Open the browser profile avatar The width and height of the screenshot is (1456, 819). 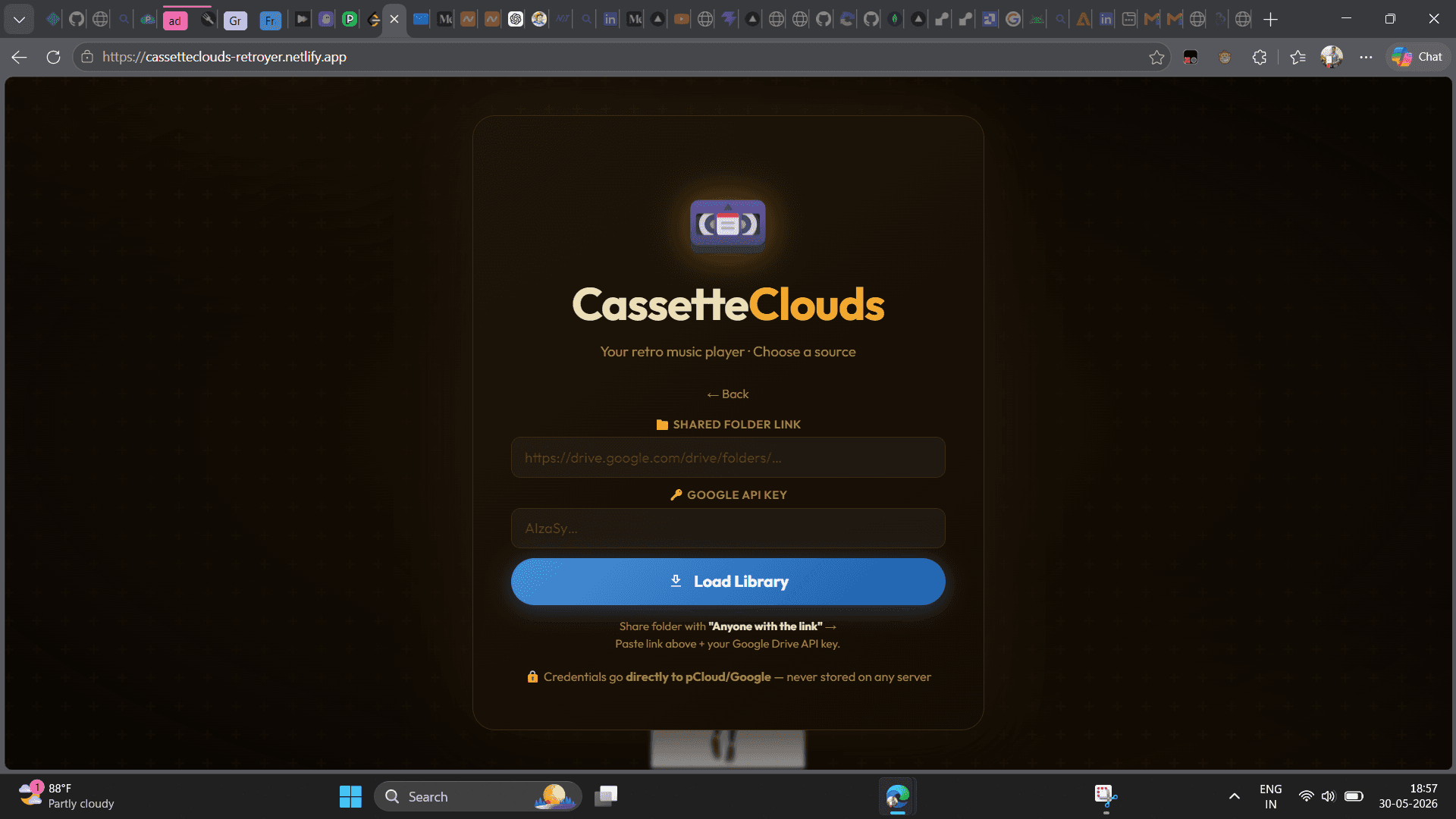click(x=1332, y=57)
